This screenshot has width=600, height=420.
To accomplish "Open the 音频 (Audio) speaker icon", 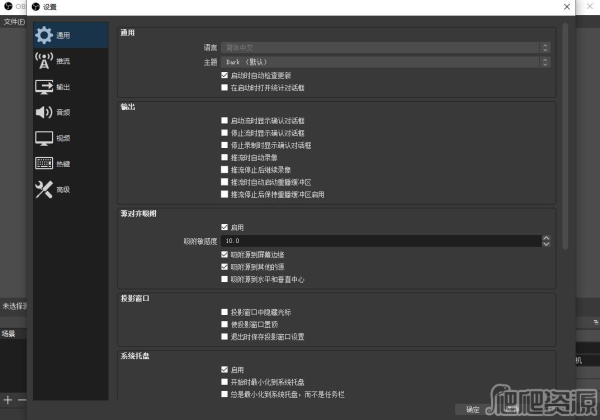I will point(44,112).
